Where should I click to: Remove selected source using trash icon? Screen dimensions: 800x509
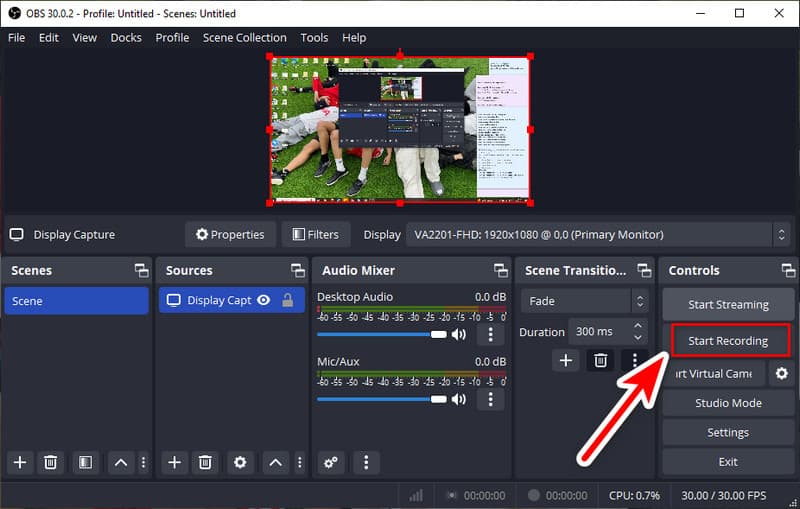(205, 462)
